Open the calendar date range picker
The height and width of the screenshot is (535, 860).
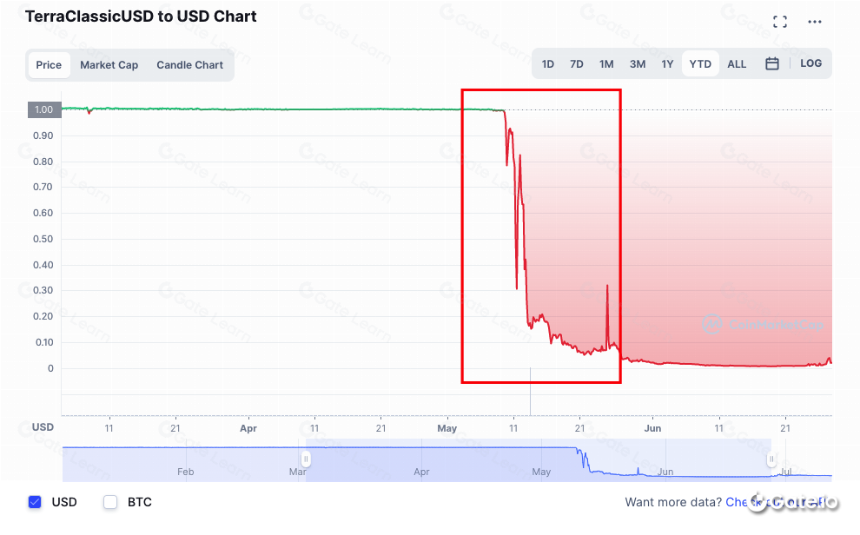(772, 64)
